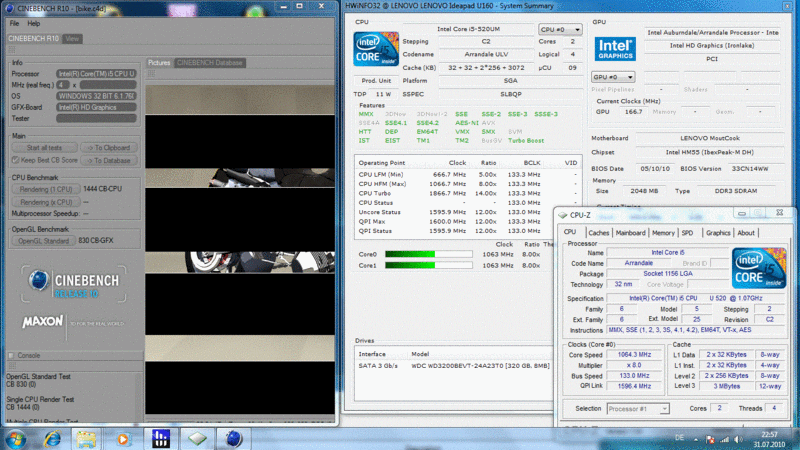The image size is (800, 450).
Task: Click the volume speaker tray icon
Action: click(x=738, y=439)
